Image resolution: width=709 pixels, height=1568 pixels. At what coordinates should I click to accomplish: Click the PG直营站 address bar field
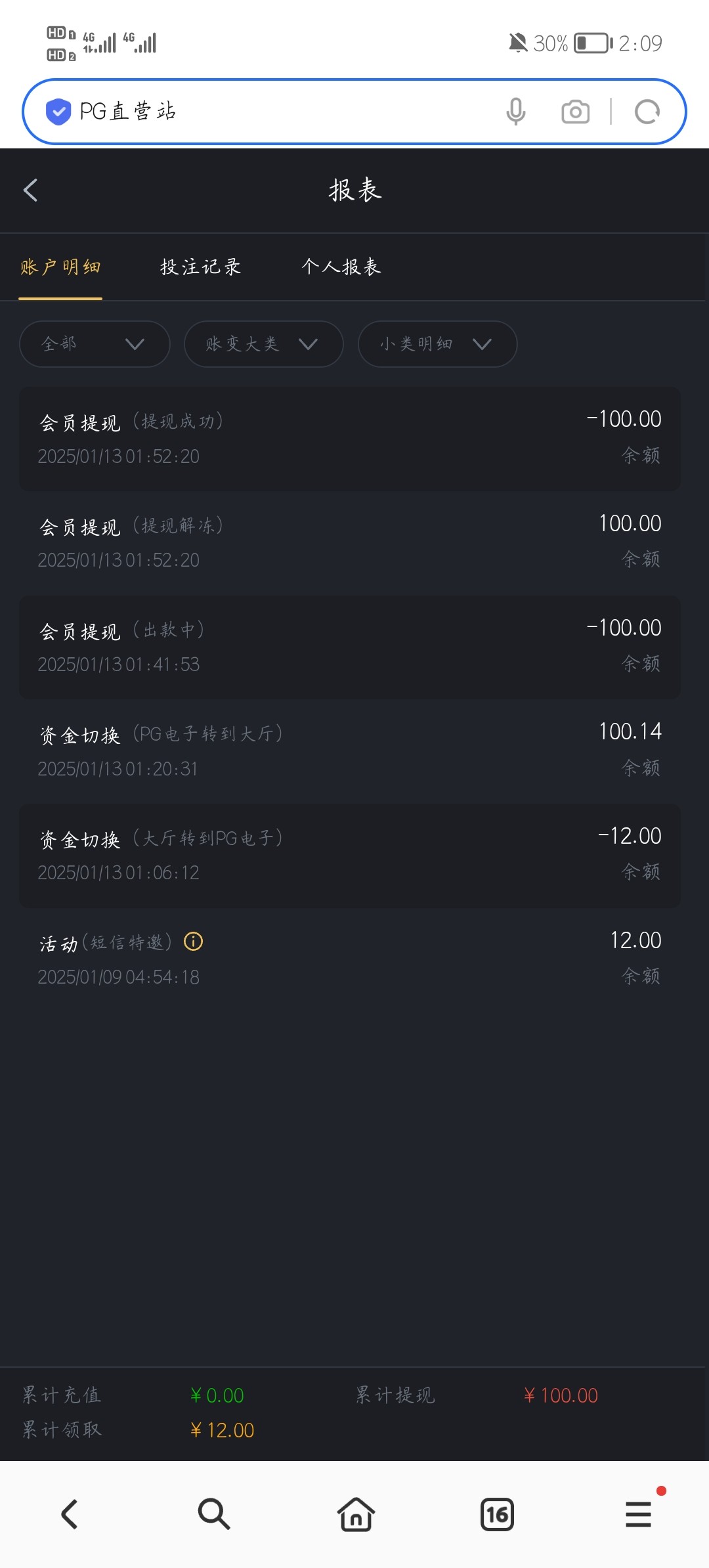282,112
